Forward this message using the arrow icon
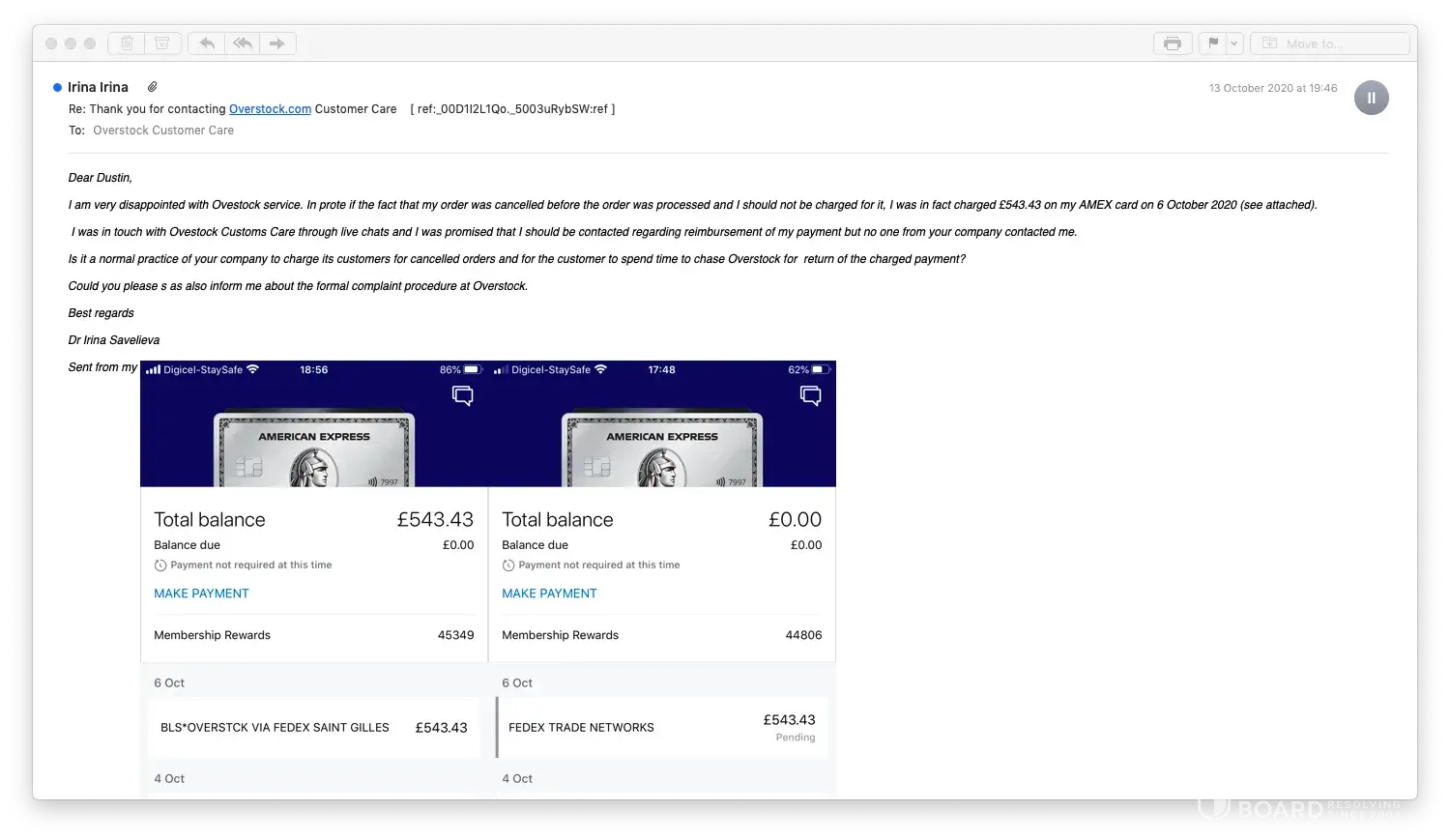Screen dimensions: 1450x840 tap(277, 43)
